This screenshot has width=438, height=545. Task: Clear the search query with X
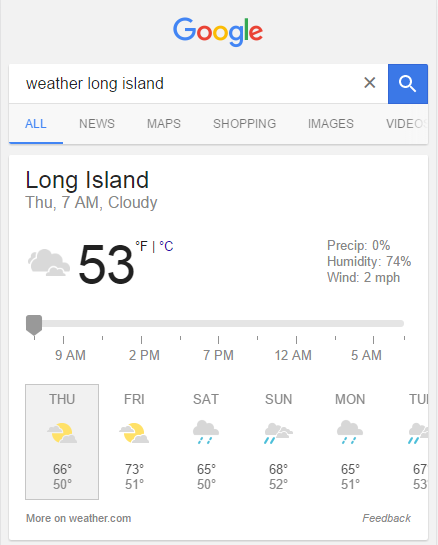coord(370,83)
